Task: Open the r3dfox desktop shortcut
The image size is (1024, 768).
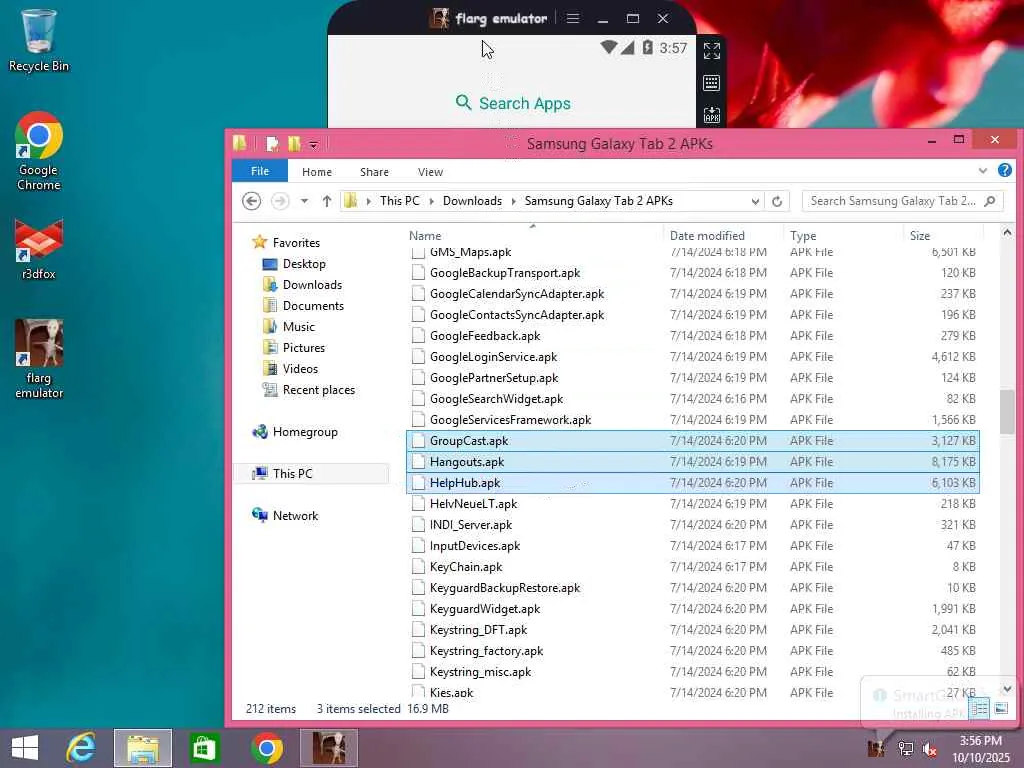Action: (x=39, y=249)
